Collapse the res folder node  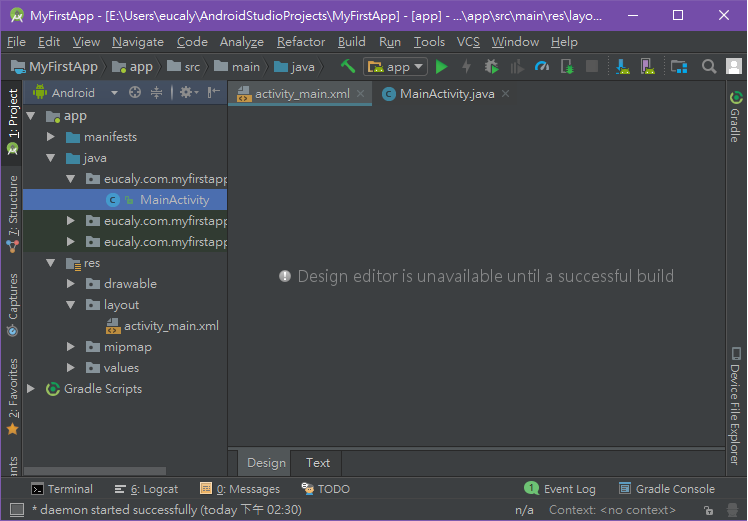(51, 263)
